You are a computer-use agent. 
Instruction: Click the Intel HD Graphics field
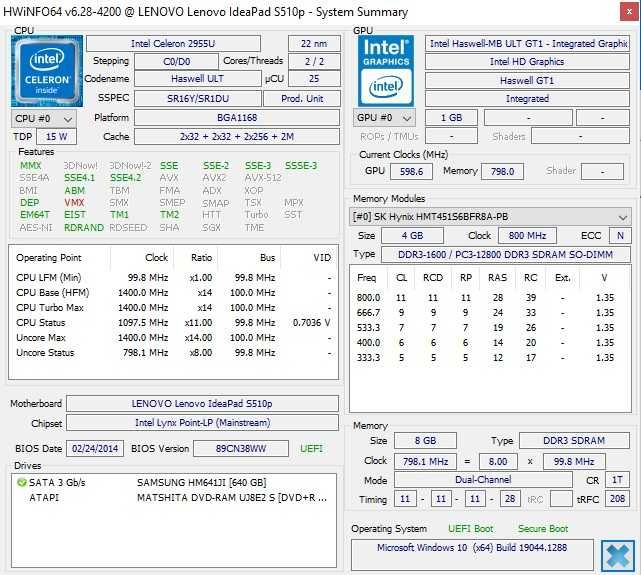[527, 62]
